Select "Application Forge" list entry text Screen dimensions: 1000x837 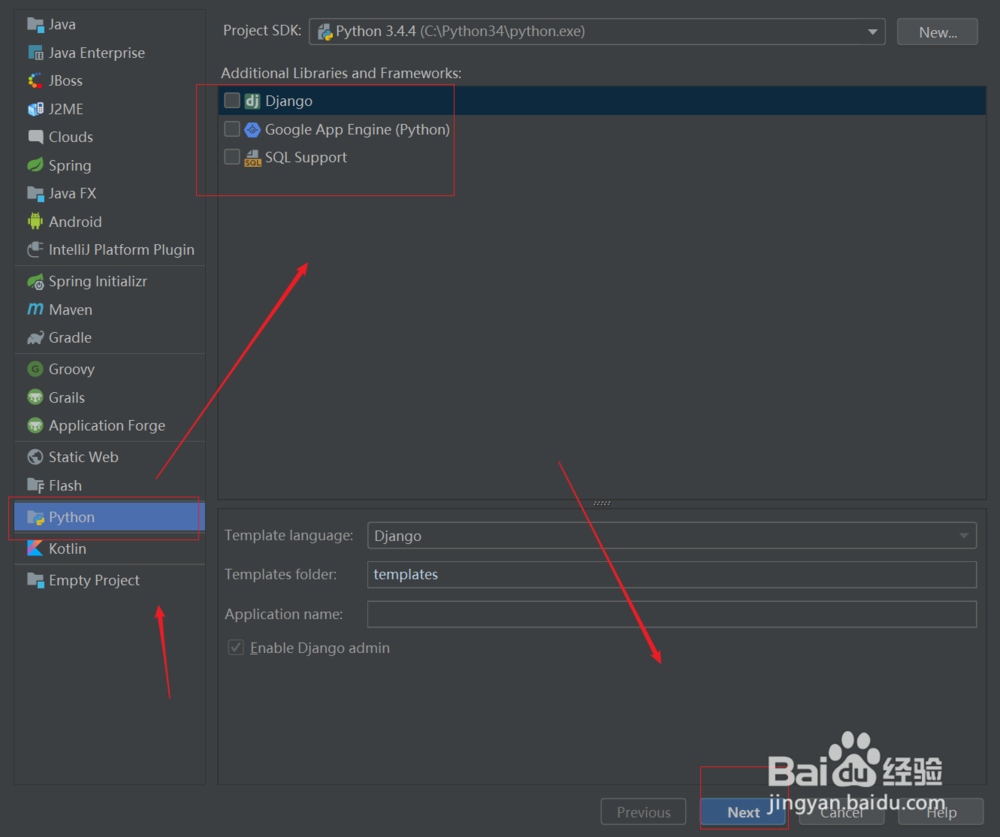107,426
